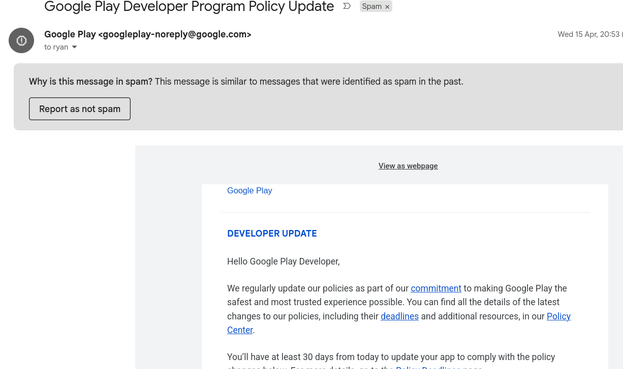Open the View as webpage link
Image resolution: width=623 pixels, height=369 pixels.
408,166
